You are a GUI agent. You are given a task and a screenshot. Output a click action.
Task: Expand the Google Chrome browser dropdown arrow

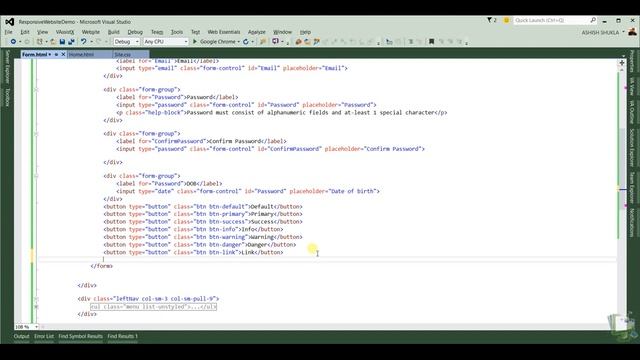pos(238,42)
